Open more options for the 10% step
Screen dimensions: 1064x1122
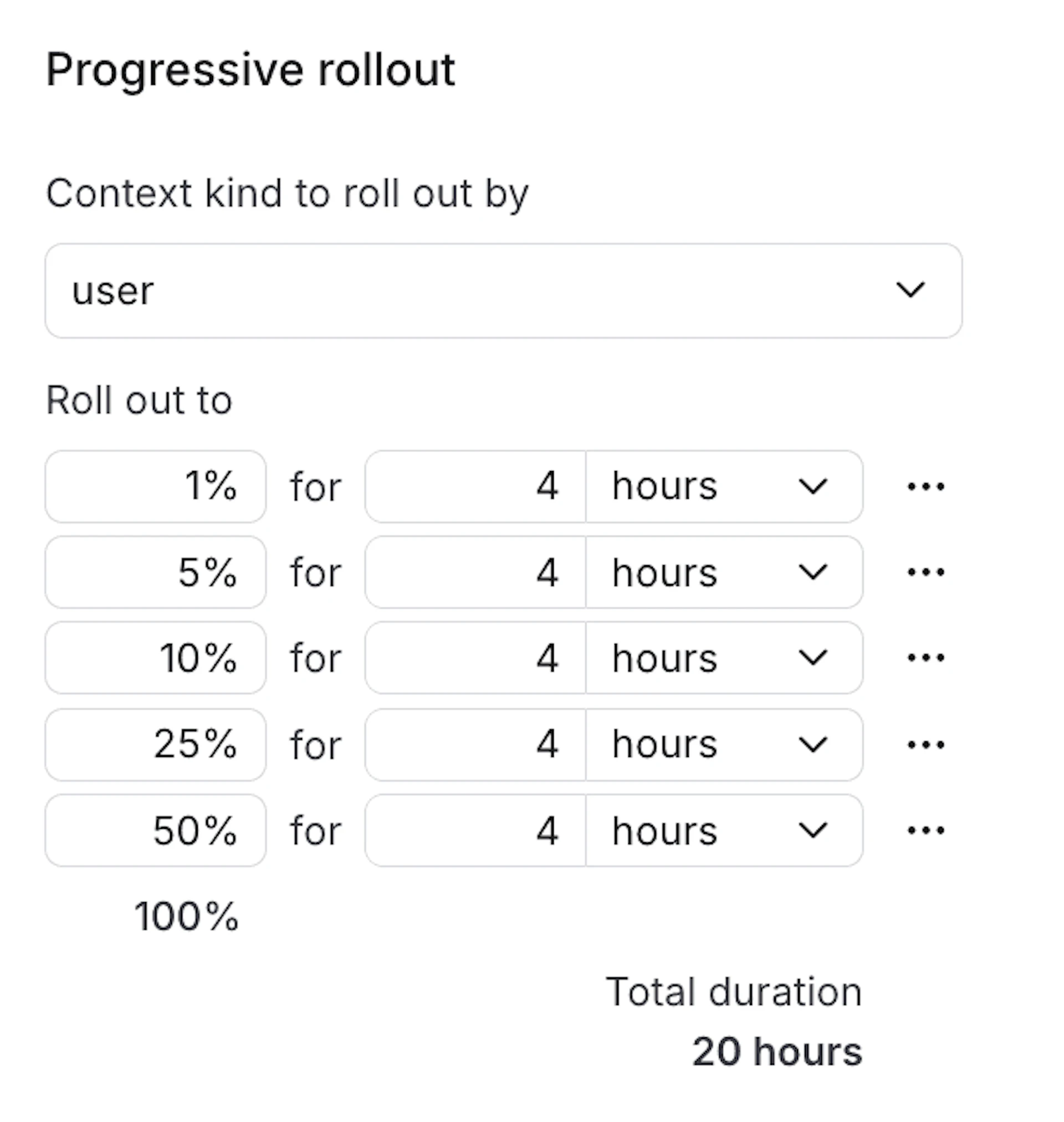click(925, 658)
